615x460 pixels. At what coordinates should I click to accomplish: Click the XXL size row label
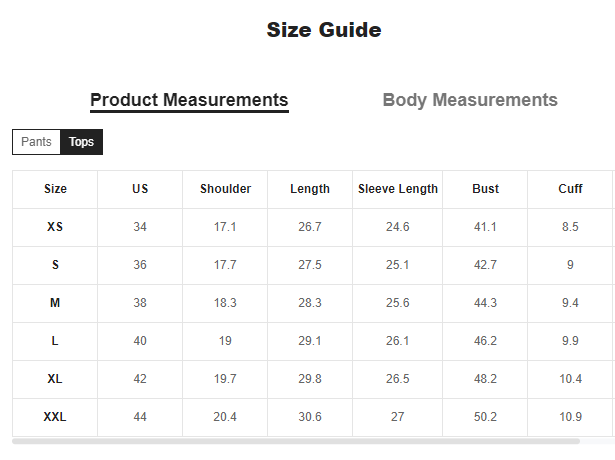click(x=55, y=417)
